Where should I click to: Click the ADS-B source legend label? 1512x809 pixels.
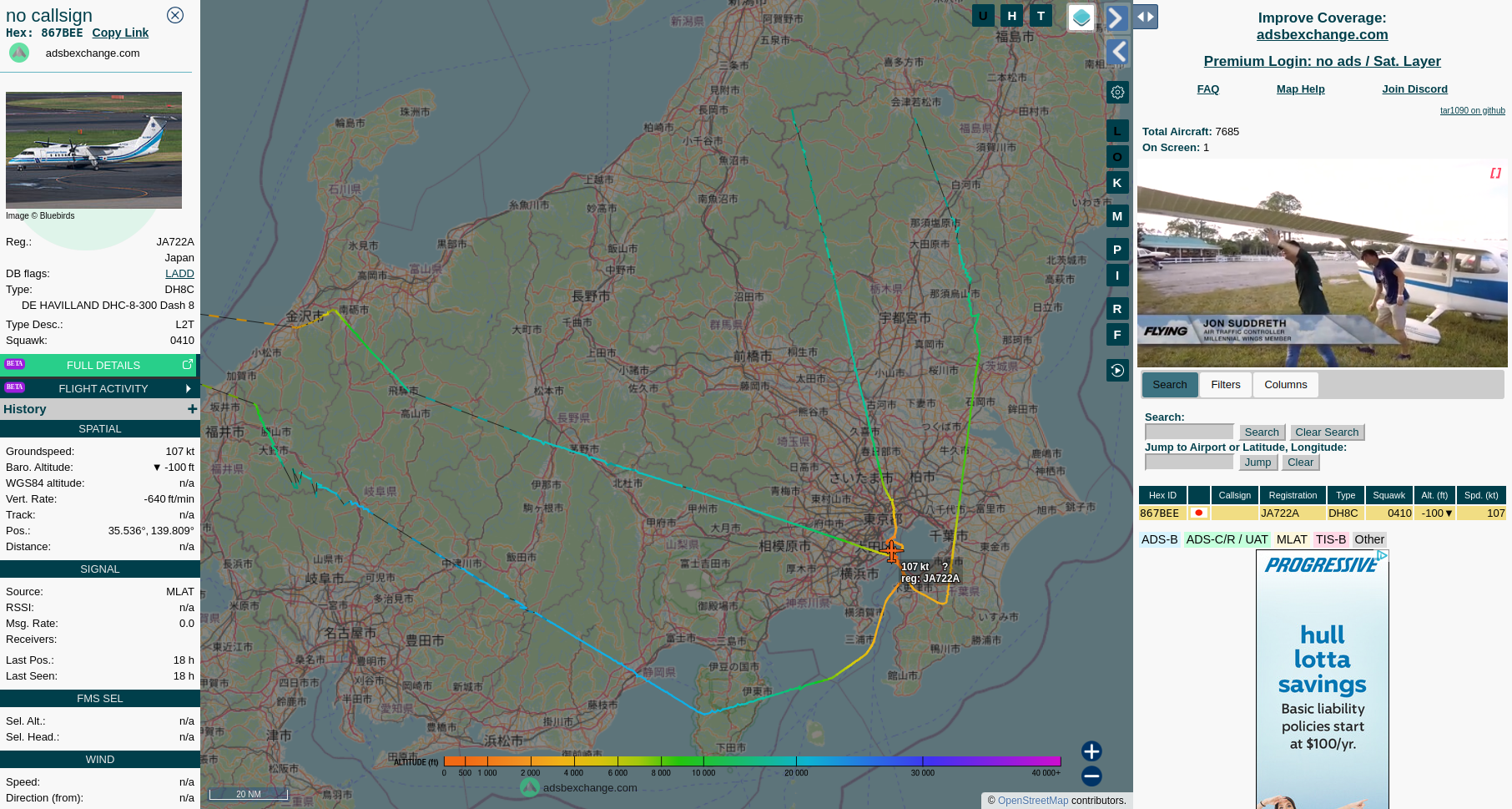tap(1159, 539)
